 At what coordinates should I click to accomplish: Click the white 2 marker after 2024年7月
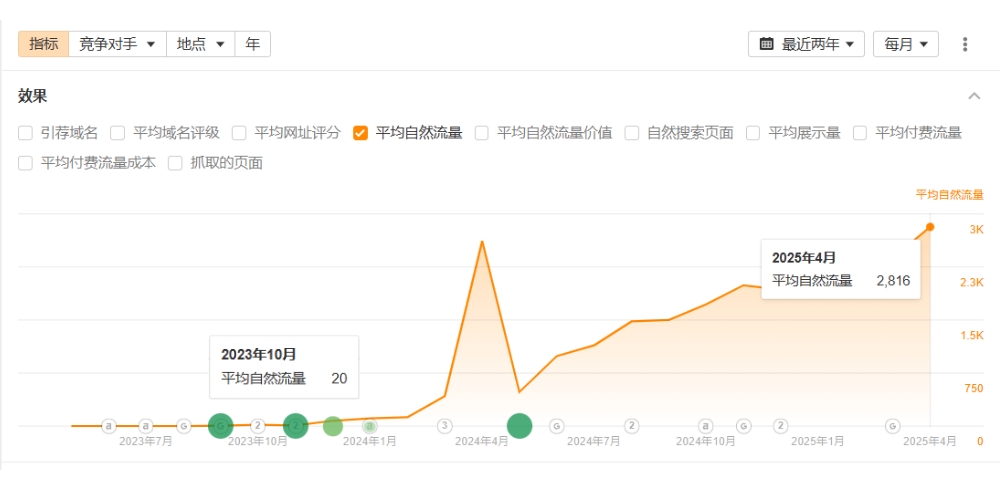[x=631, y=426]
